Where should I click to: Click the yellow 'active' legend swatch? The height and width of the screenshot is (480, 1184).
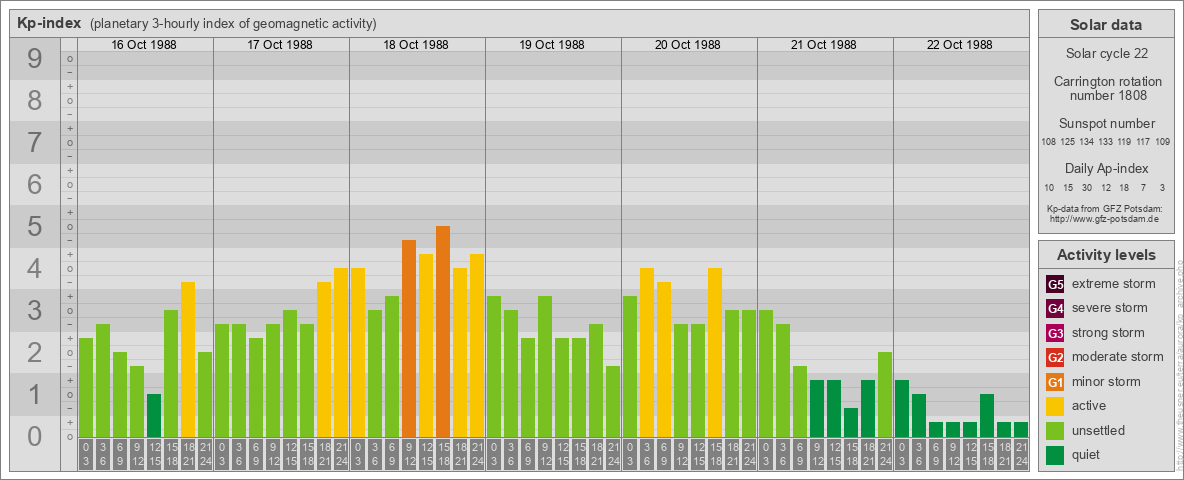click(x=1055, y=406)
